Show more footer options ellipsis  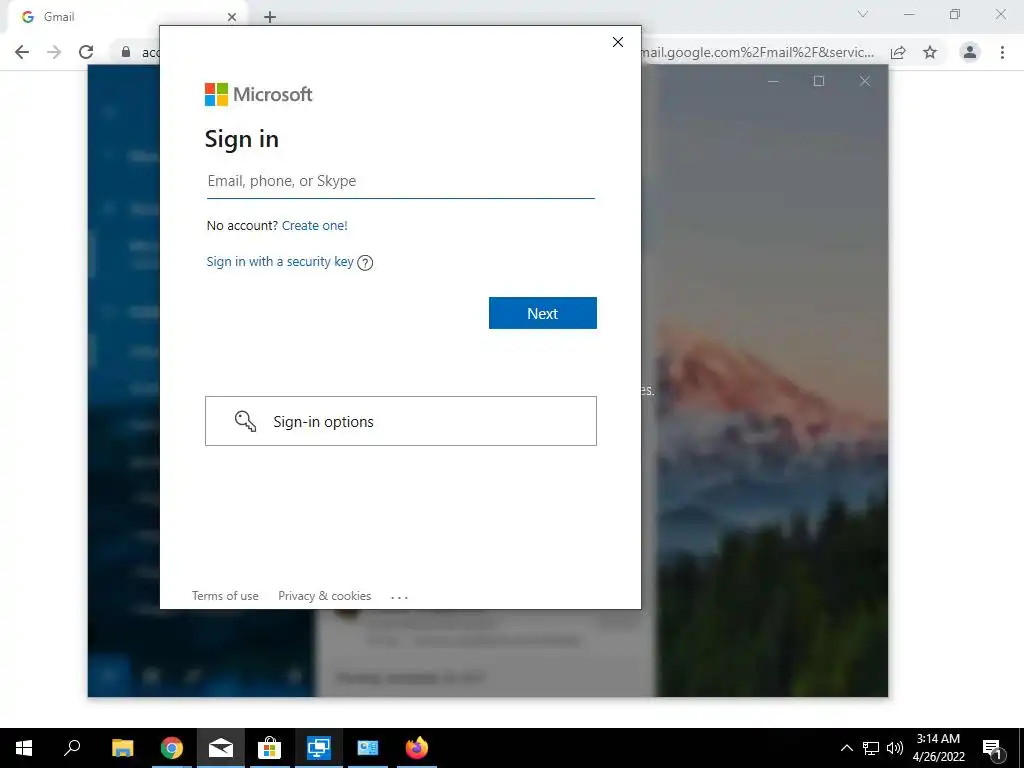(x=399, y=597)
